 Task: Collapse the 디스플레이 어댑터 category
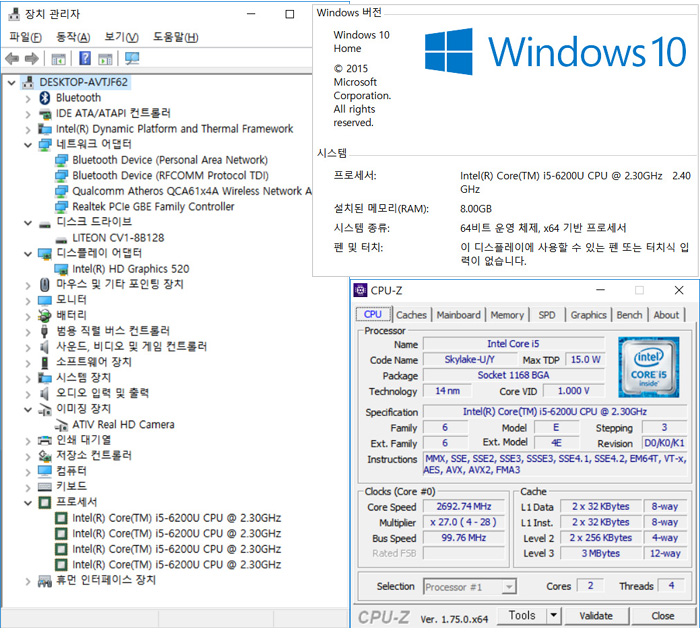tap(28, 254)
